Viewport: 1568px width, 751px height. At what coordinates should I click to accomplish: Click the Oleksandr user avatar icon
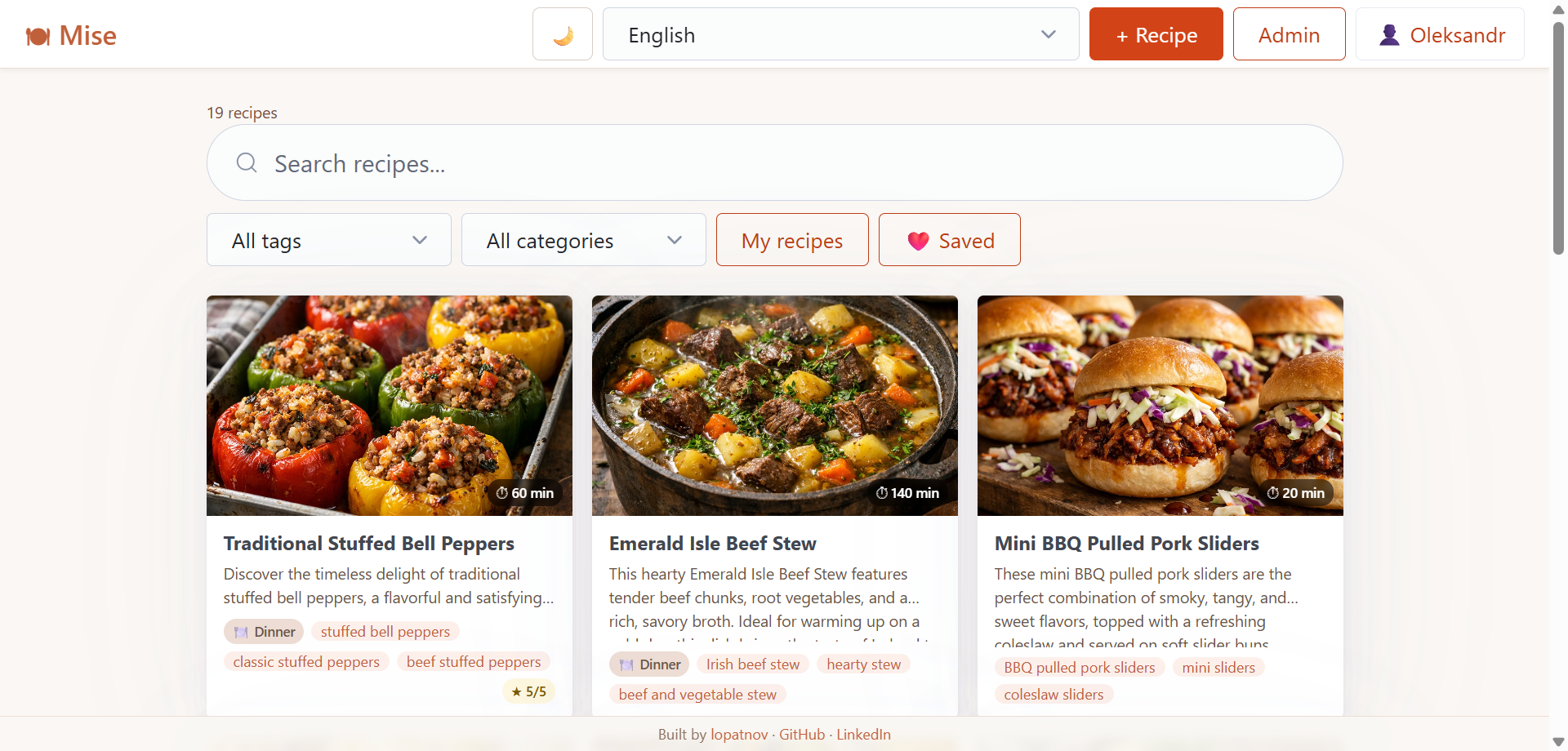pyautogui.click(x=1389, y=35)
